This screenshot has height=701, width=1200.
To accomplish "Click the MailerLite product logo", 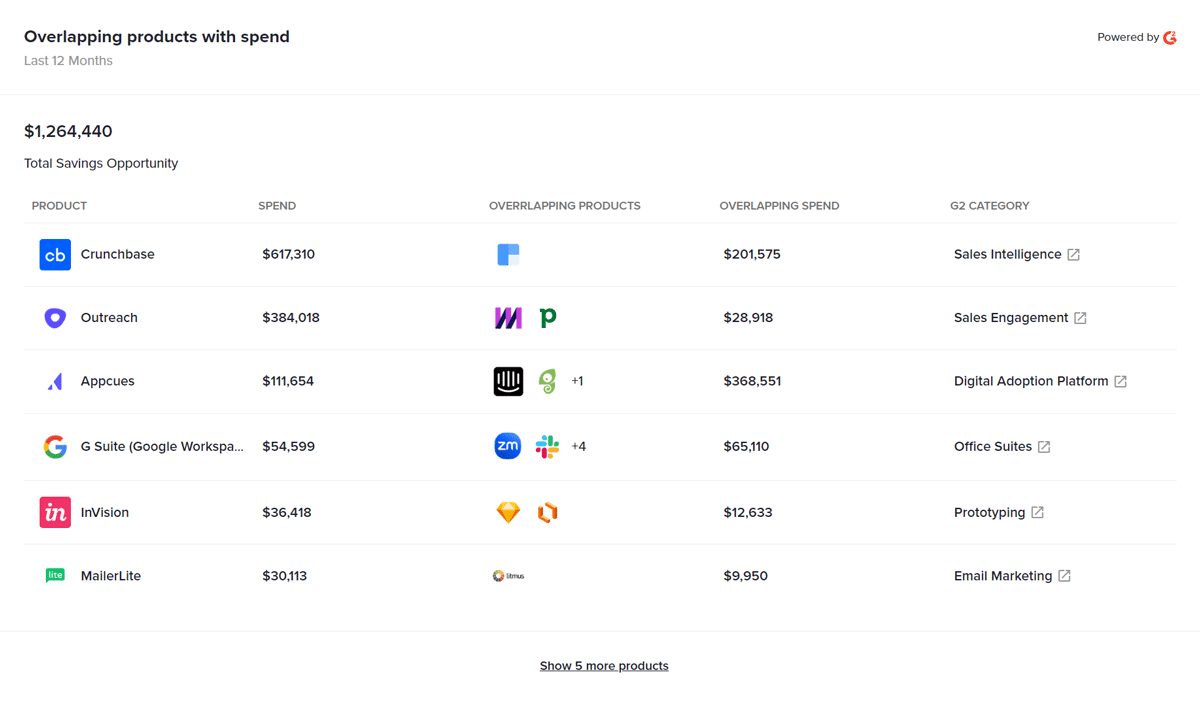I will [x=55, y=576].
